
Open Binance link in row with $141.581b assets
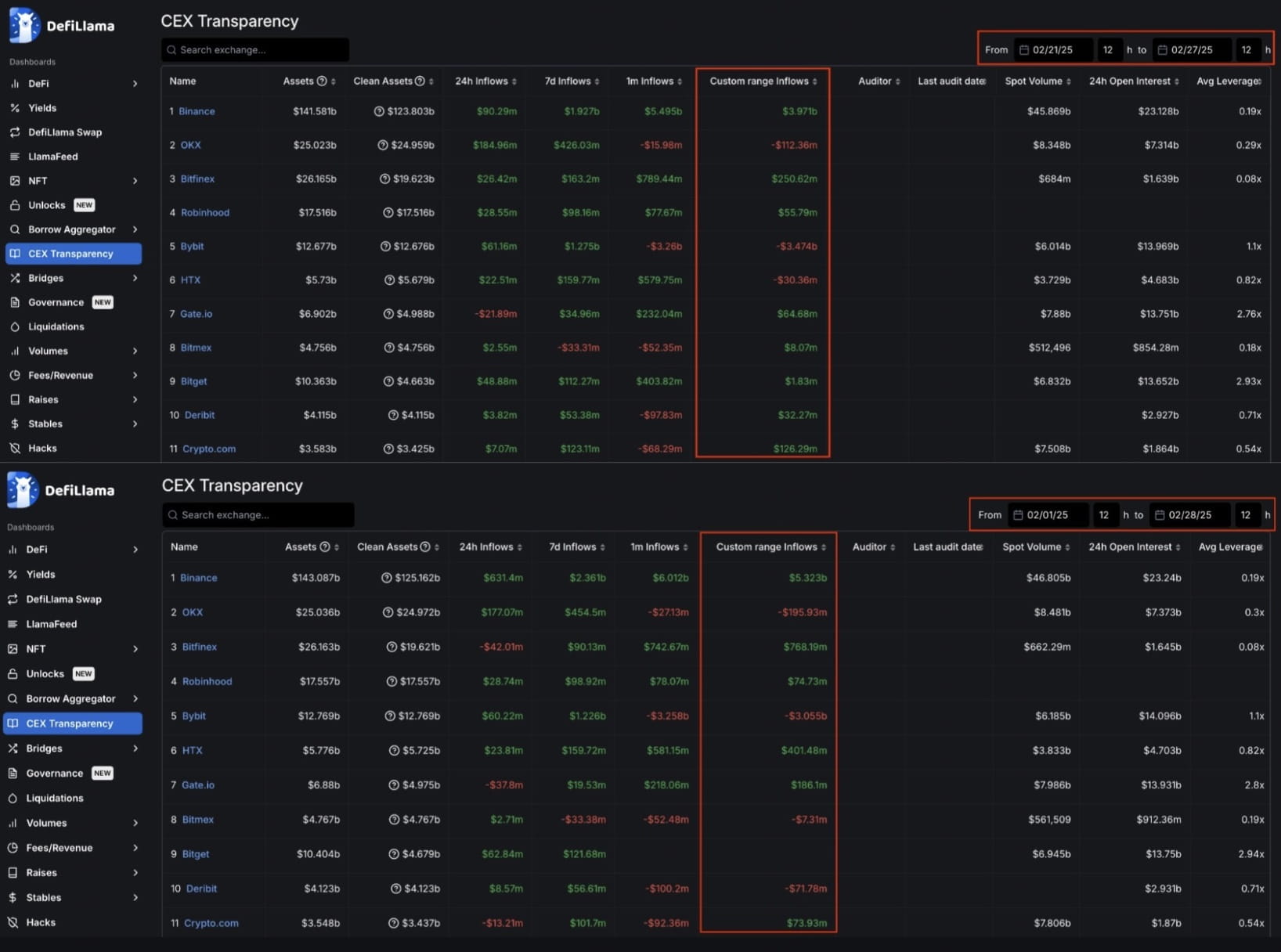[x=197, y=111]
